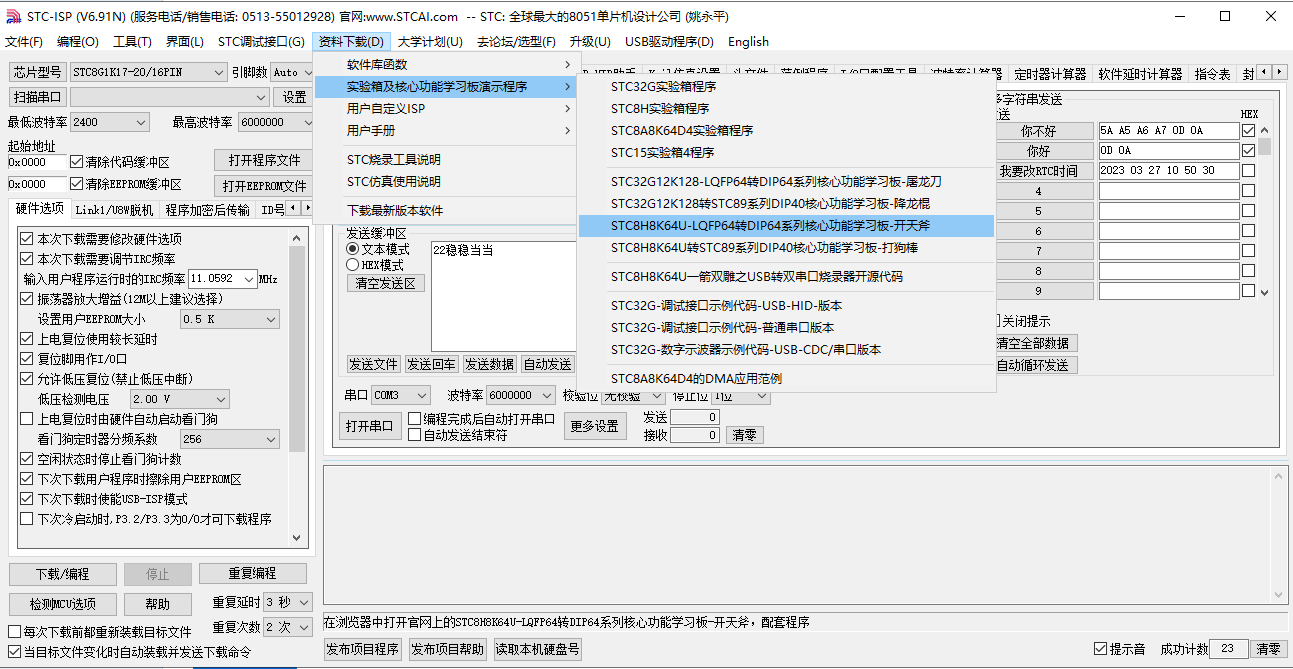
Task: Choose STC8H实验箱程序 in submenu
Action: (786, 108)
